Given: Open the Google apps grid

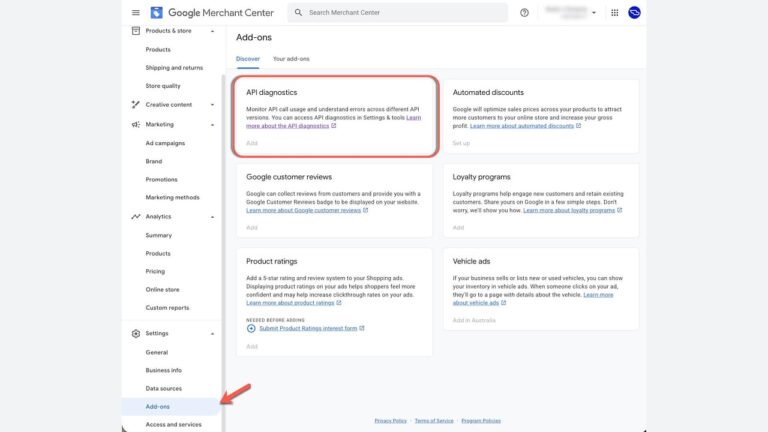Looking at the screenshot, I should (x=614, y=13).
